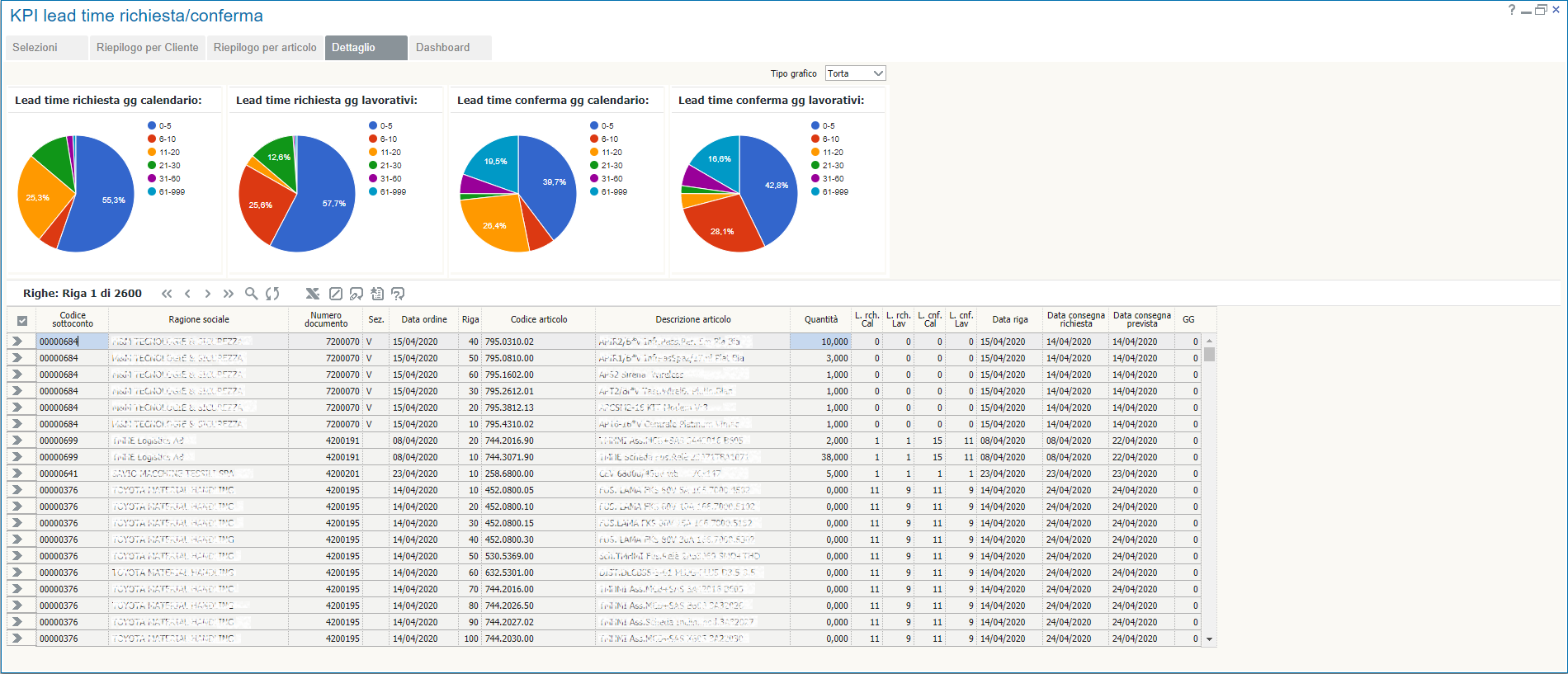Image resolution: width=1568 pixels, height=674 pixels.
Task: Go to next record arrow
Action: 207,294
